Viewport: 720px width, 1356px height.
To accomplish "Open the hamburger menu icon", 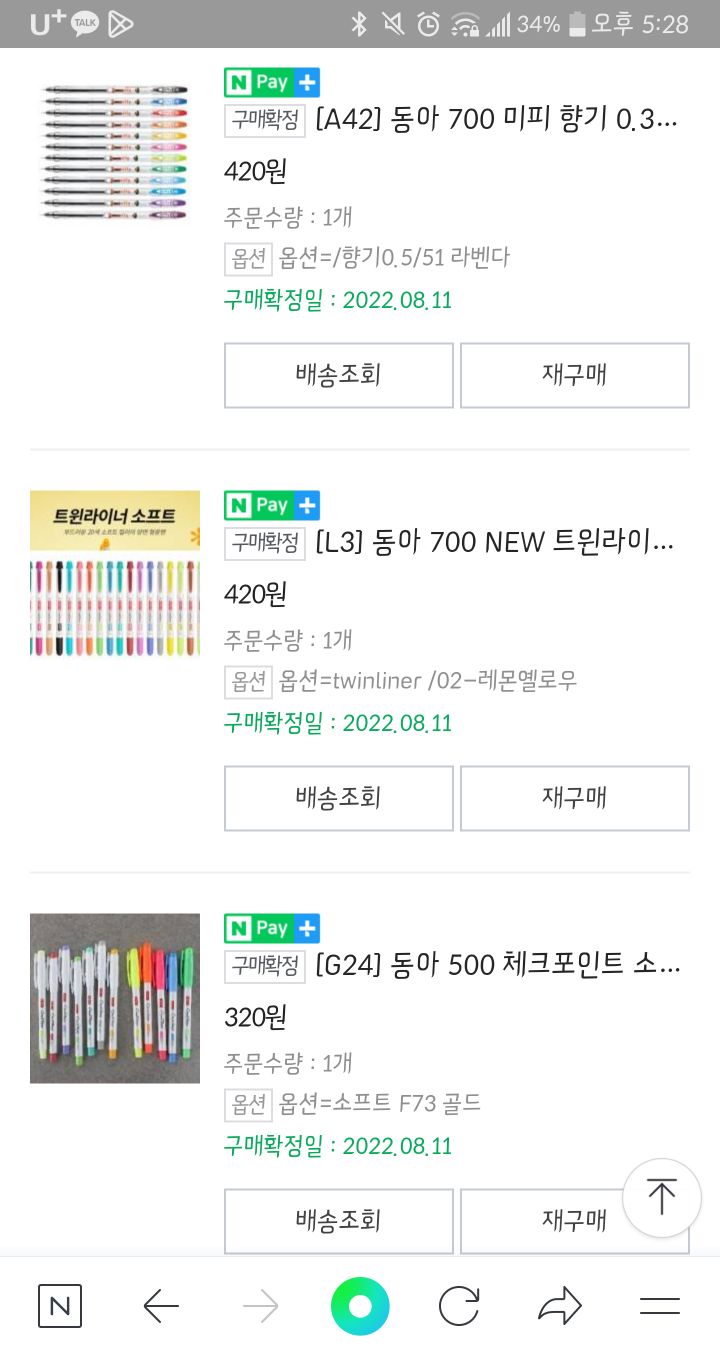I will tap(660, 1306).
